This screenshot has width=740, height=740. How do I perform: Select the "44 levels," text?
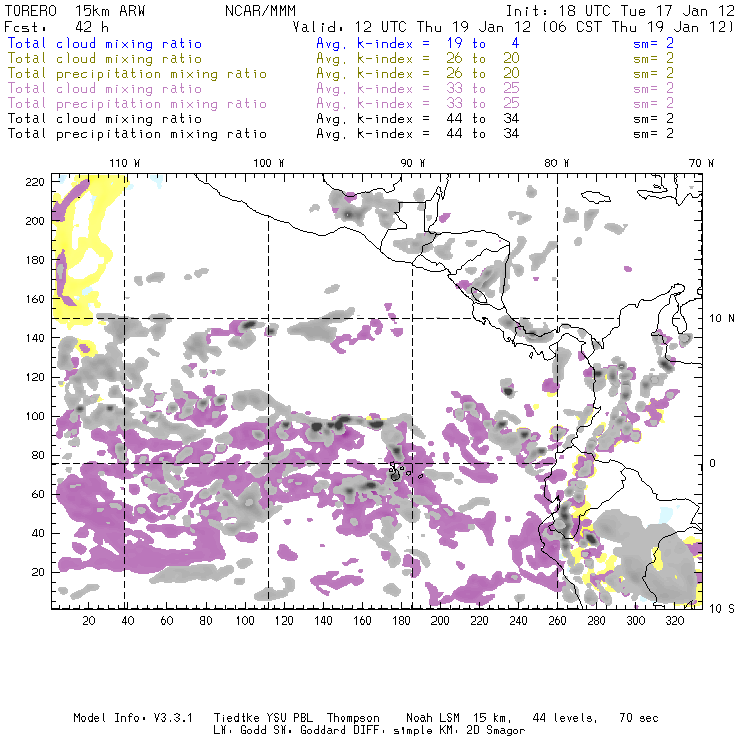point(565,718)
